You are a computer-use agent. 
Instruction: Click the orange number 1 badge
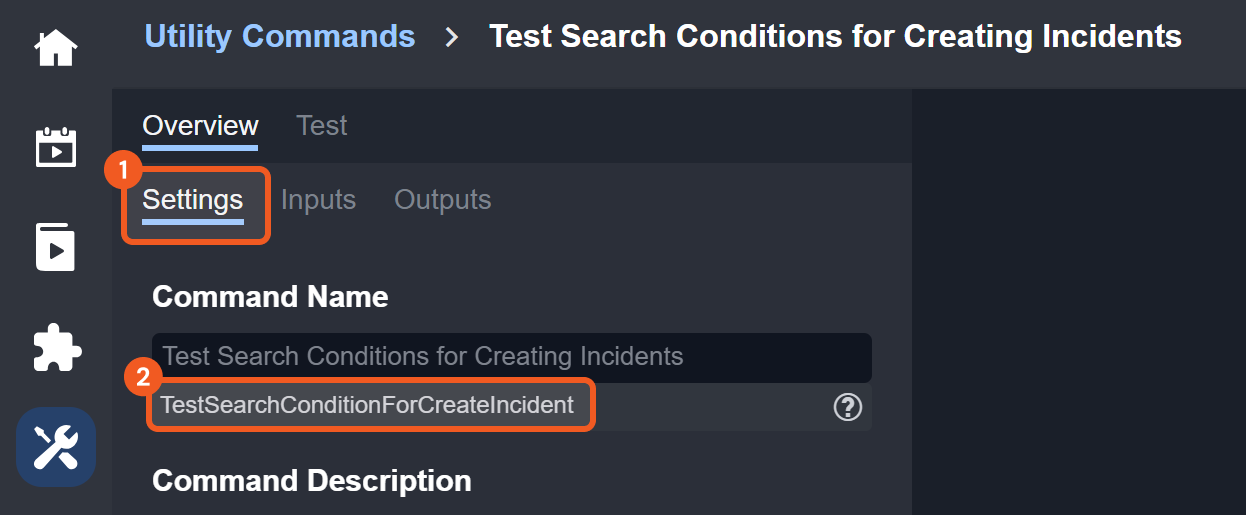click(x=123, y=171)
